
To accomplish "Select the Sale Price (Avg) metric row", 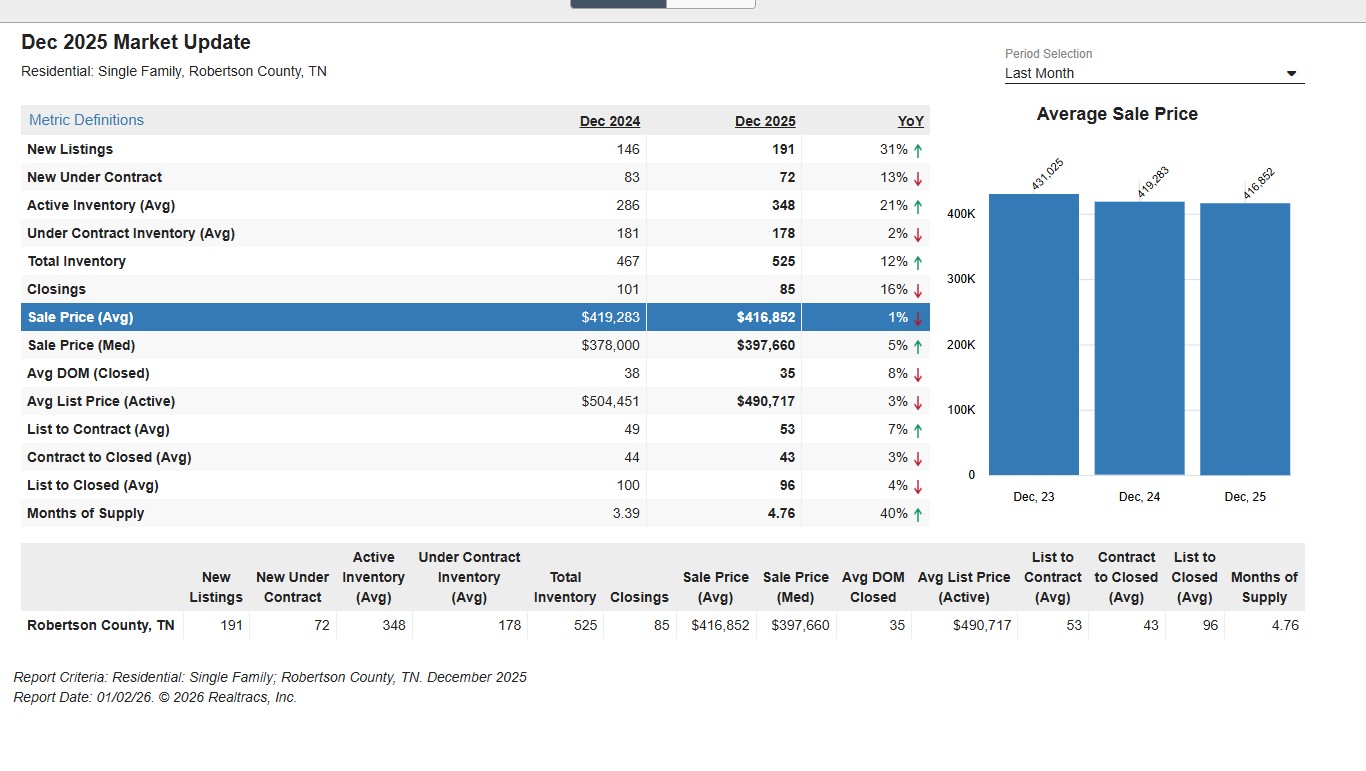I will coord(475,317).
